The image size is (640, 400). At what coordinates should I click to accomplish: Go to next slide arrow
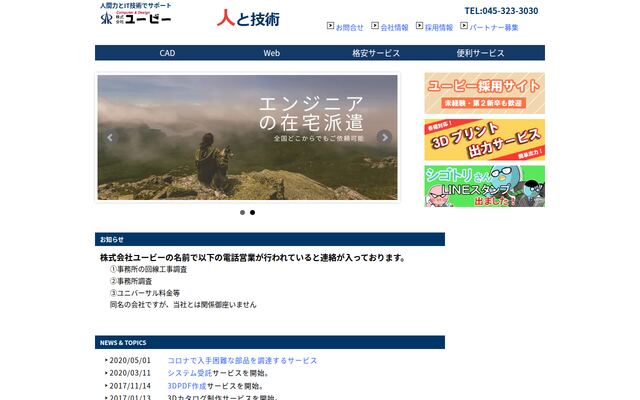point(384,138)
